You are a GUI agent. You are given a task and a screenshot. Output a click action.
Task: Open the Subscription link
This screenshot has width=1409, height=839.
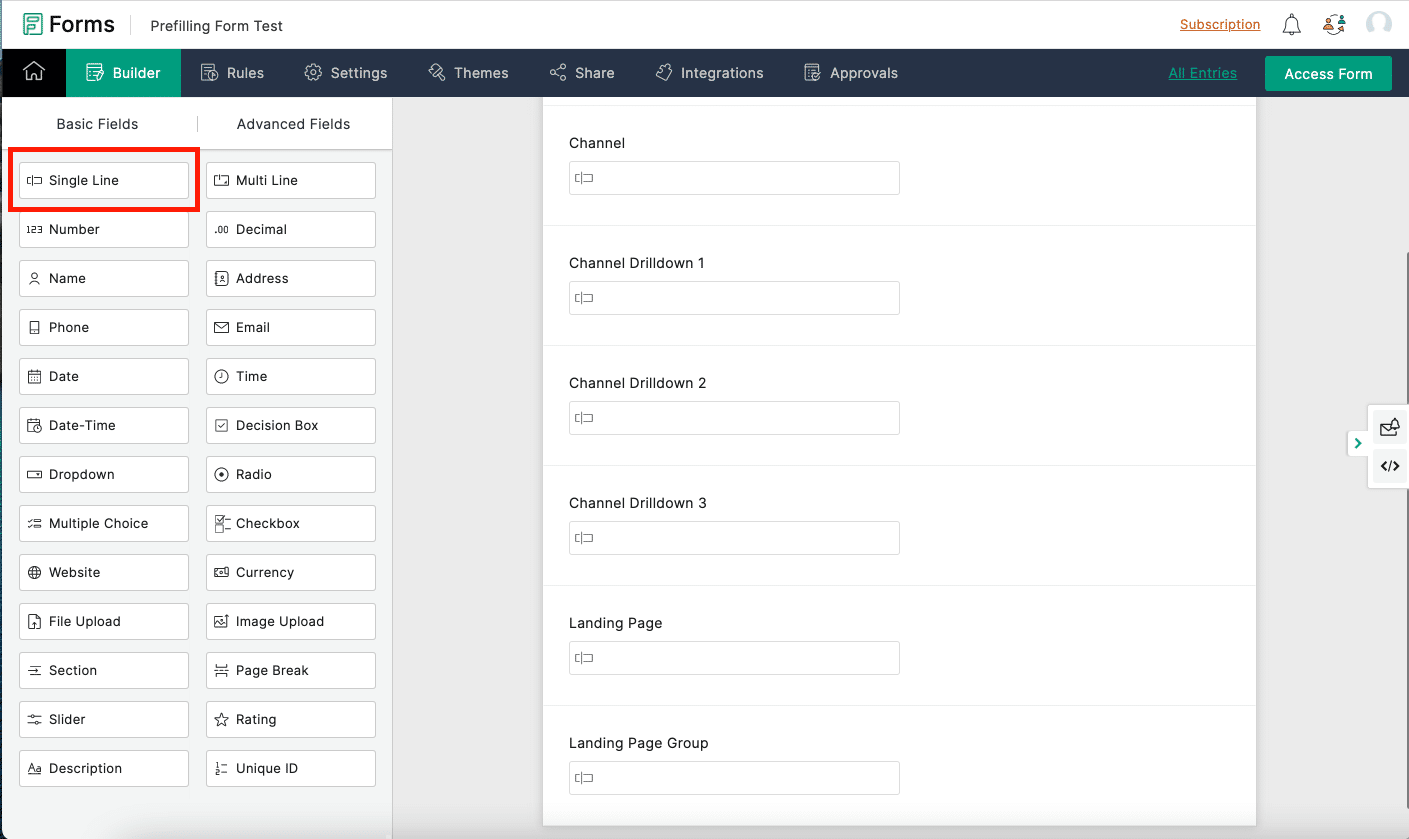(x=1220, y=25)
